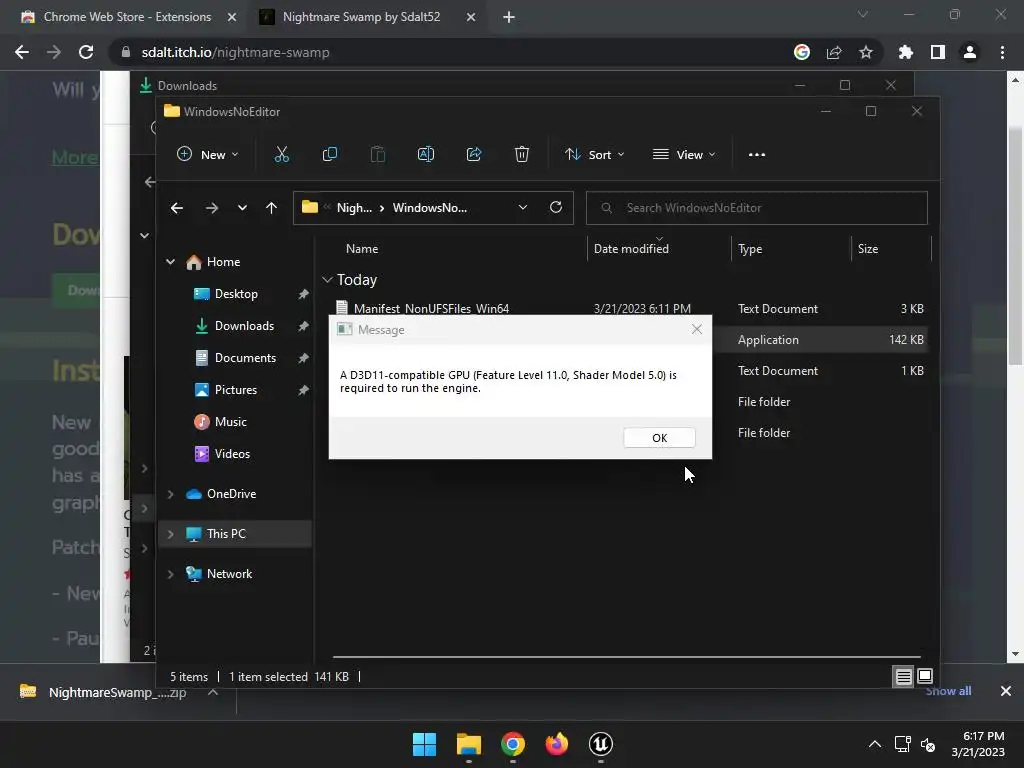Collapse the Home tree node
This screenshot has width=1024, height=768.
click(170, 262)
